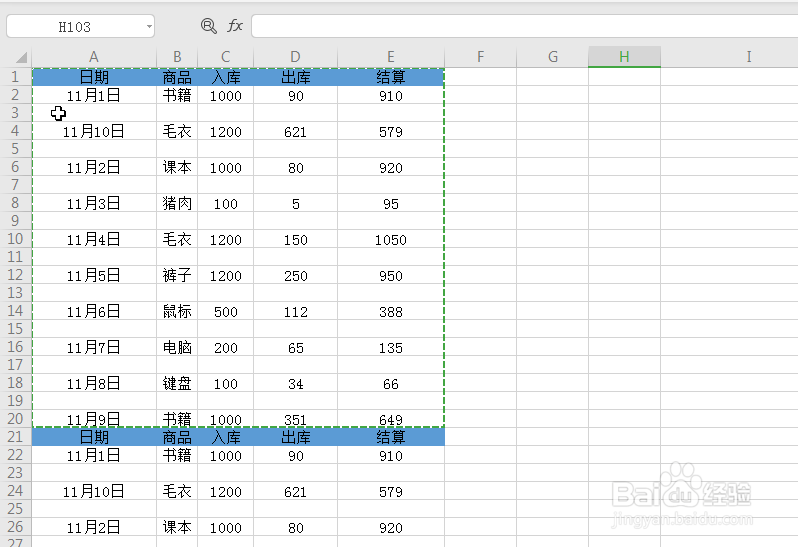Expand the Name Box dropdown arrow
This screenshot has width=798, height=547.
[x=149, y=26]
